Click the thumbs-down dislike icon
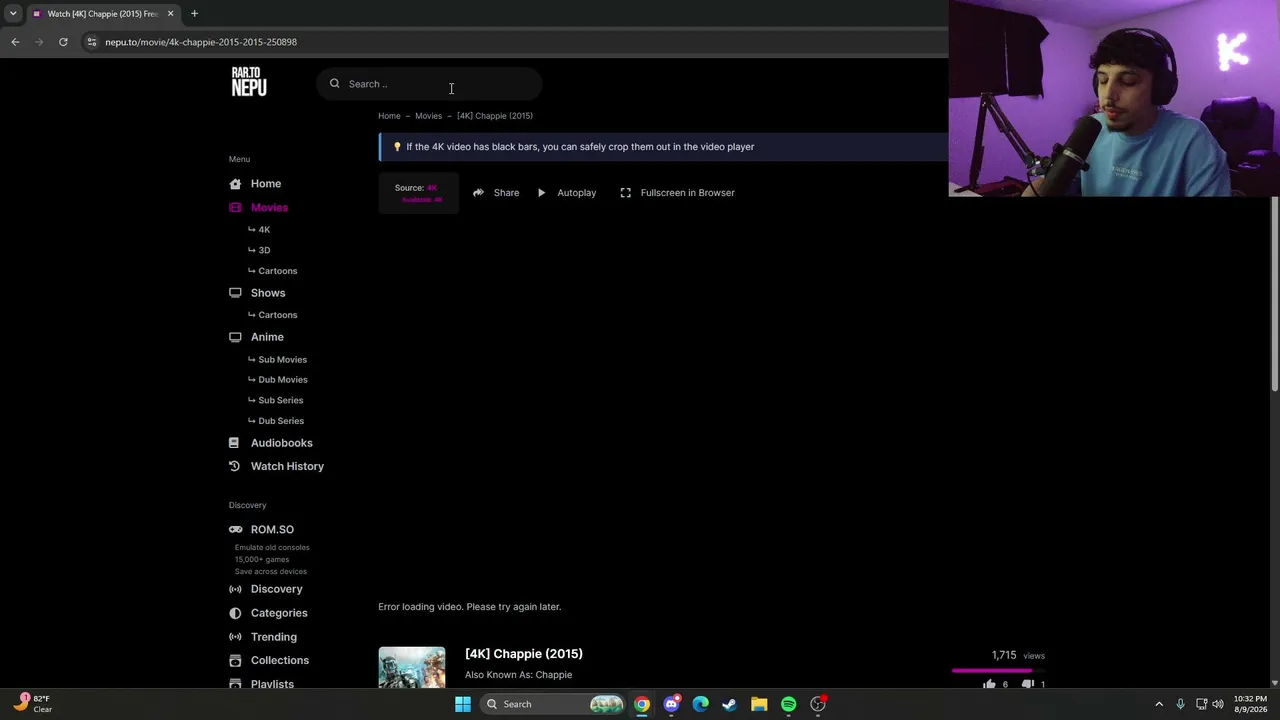 pos(1027,685)
